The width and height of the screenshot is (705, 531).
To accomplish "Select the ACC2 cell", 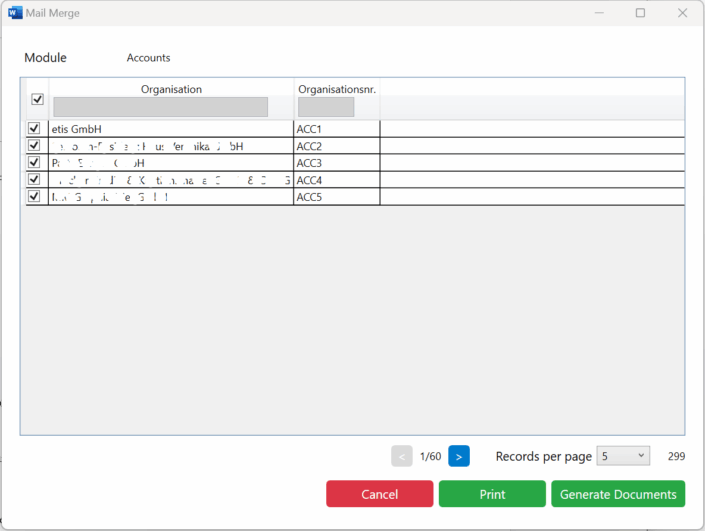I will (337, 146).
